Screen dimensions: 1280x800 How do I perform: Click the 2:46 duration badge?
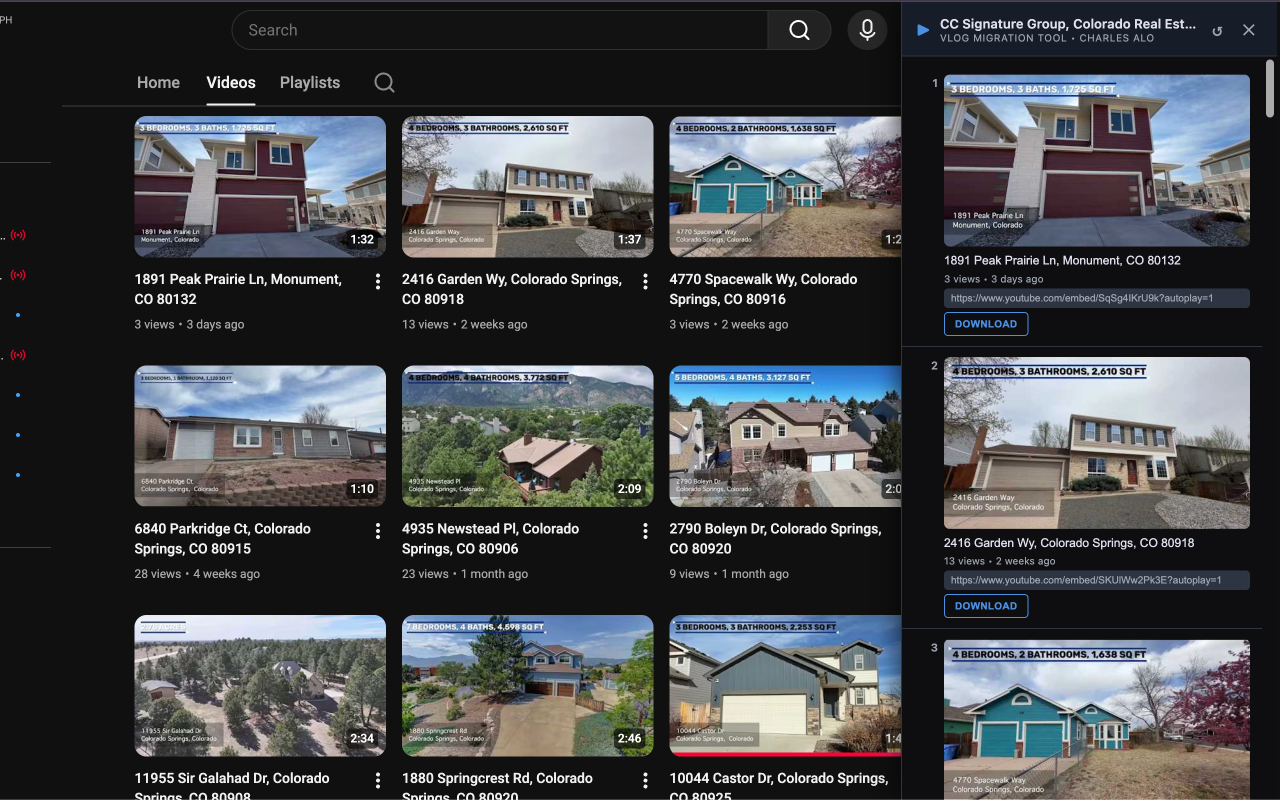tap(629, 739)
